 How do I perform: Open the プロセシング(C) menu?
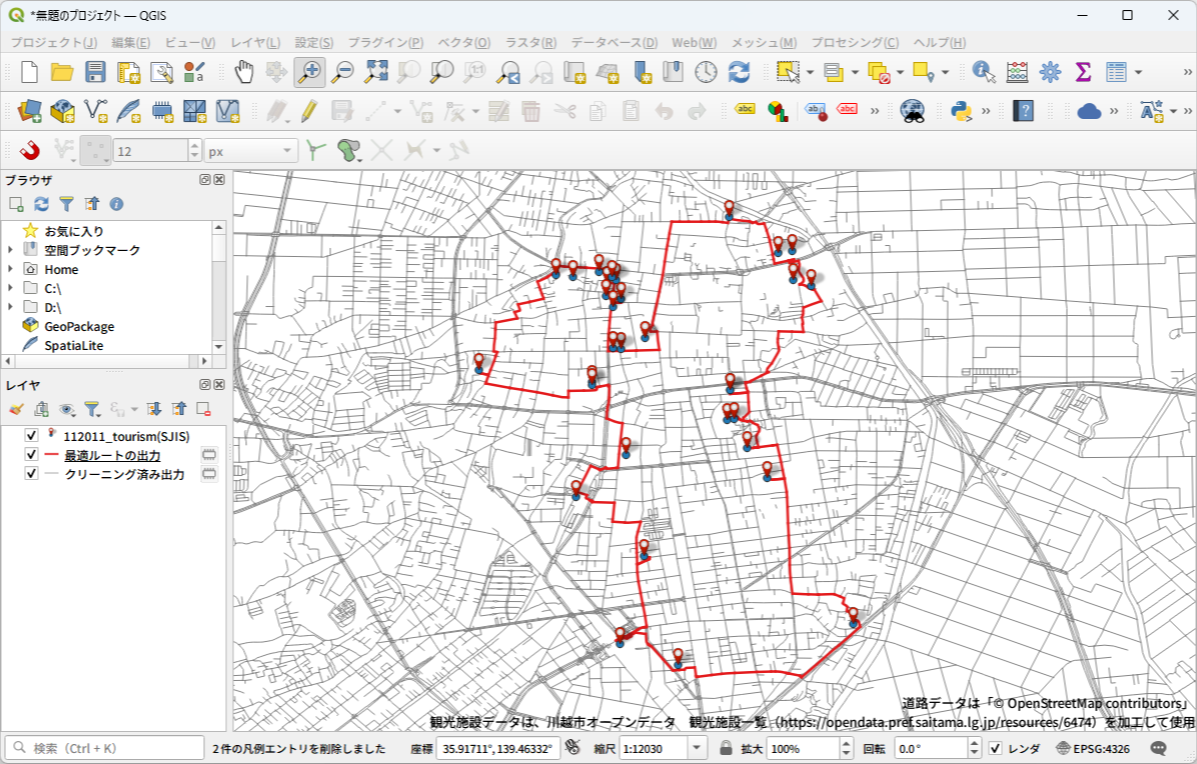pos(854,43)
